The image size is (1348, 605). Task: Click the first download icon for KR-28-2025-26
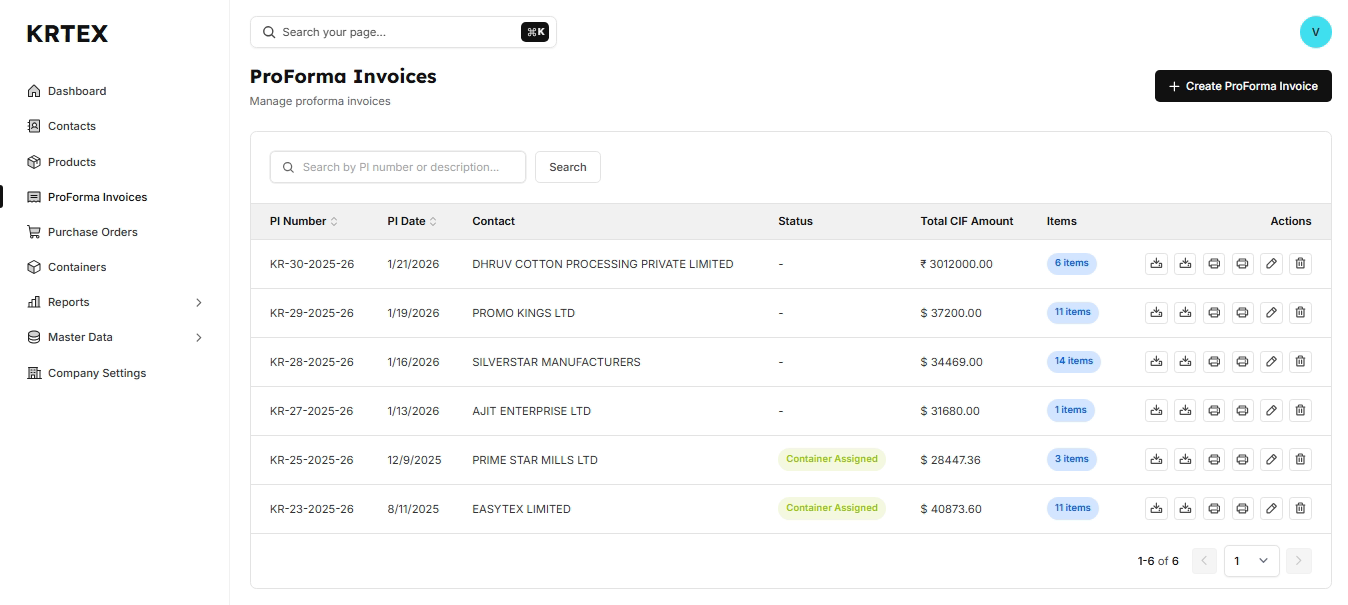(x=1156, y=362)
